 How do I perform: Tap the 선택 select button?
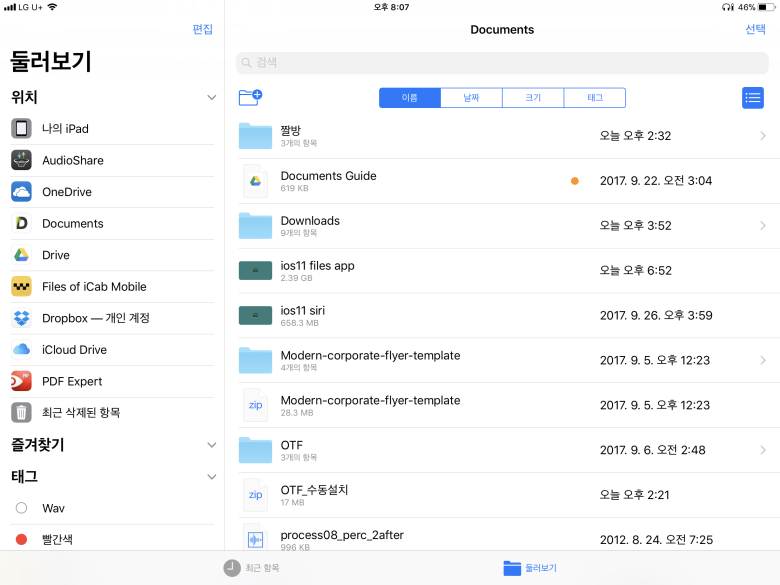tap(755, 30)
